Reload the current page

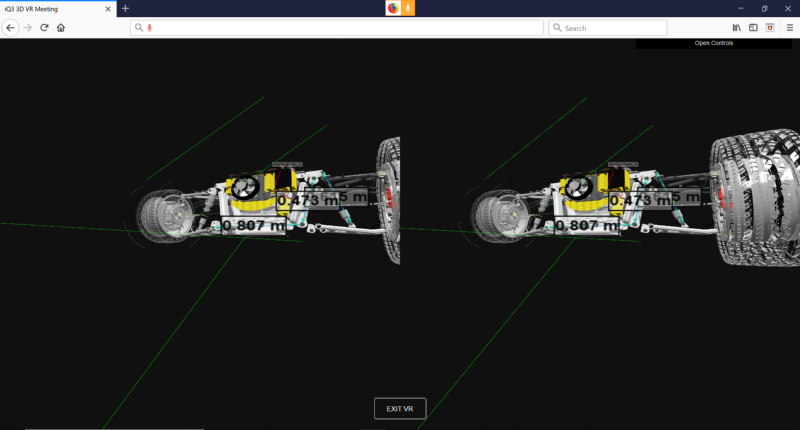[44, 27]
